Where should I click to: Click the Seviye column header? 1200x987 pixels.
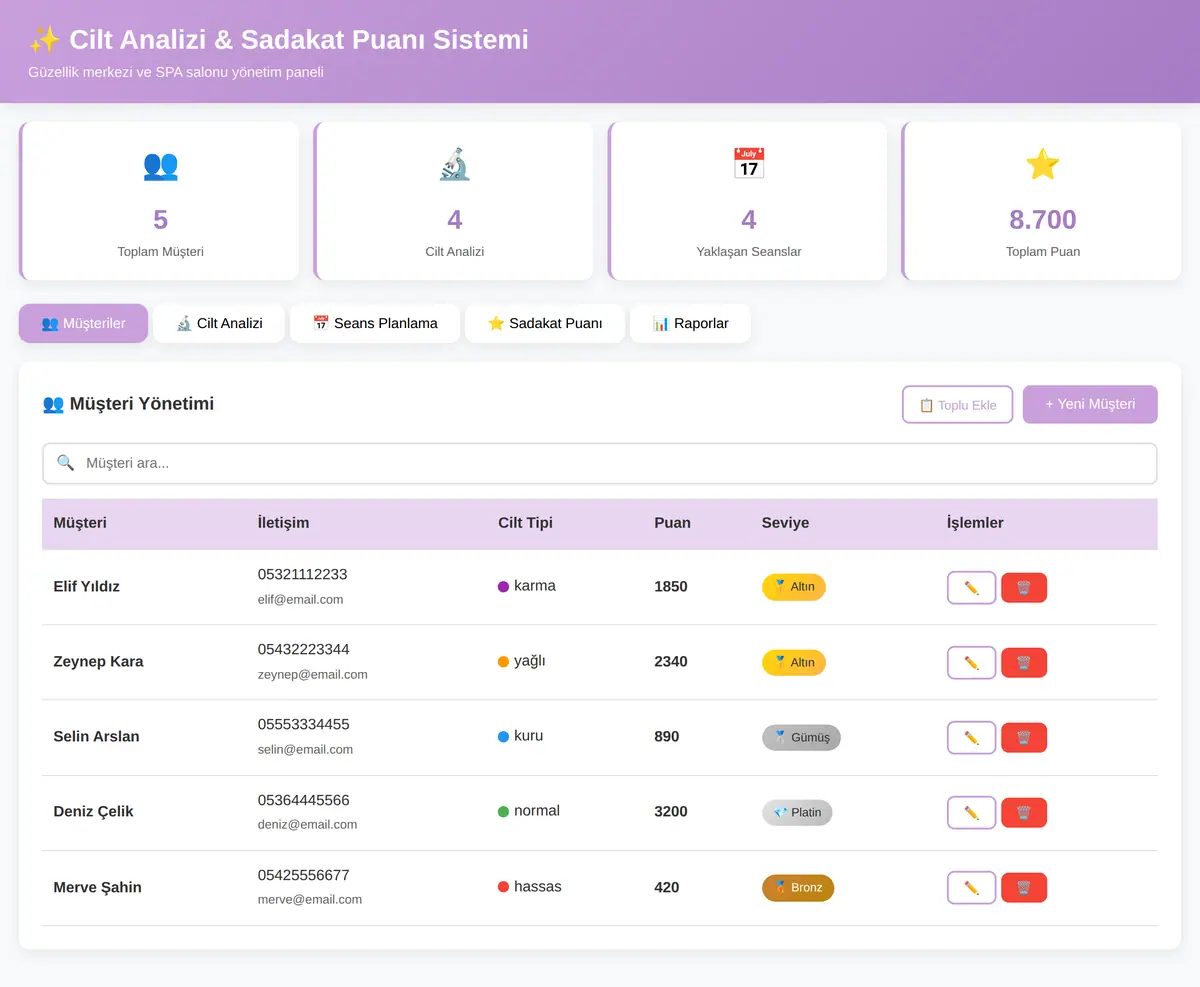pyautogui.click(x=786, y=523)
